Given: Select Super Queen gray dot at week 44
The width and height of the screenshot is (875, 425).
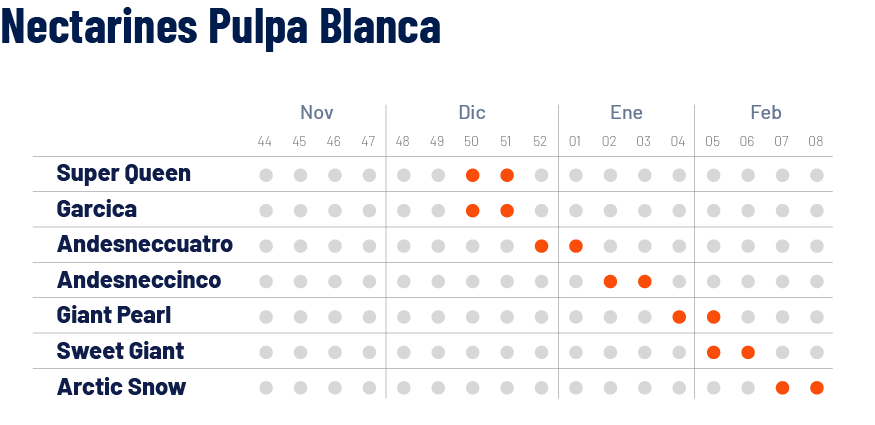Looking at the screenshot, I should [x=266, y=175].
